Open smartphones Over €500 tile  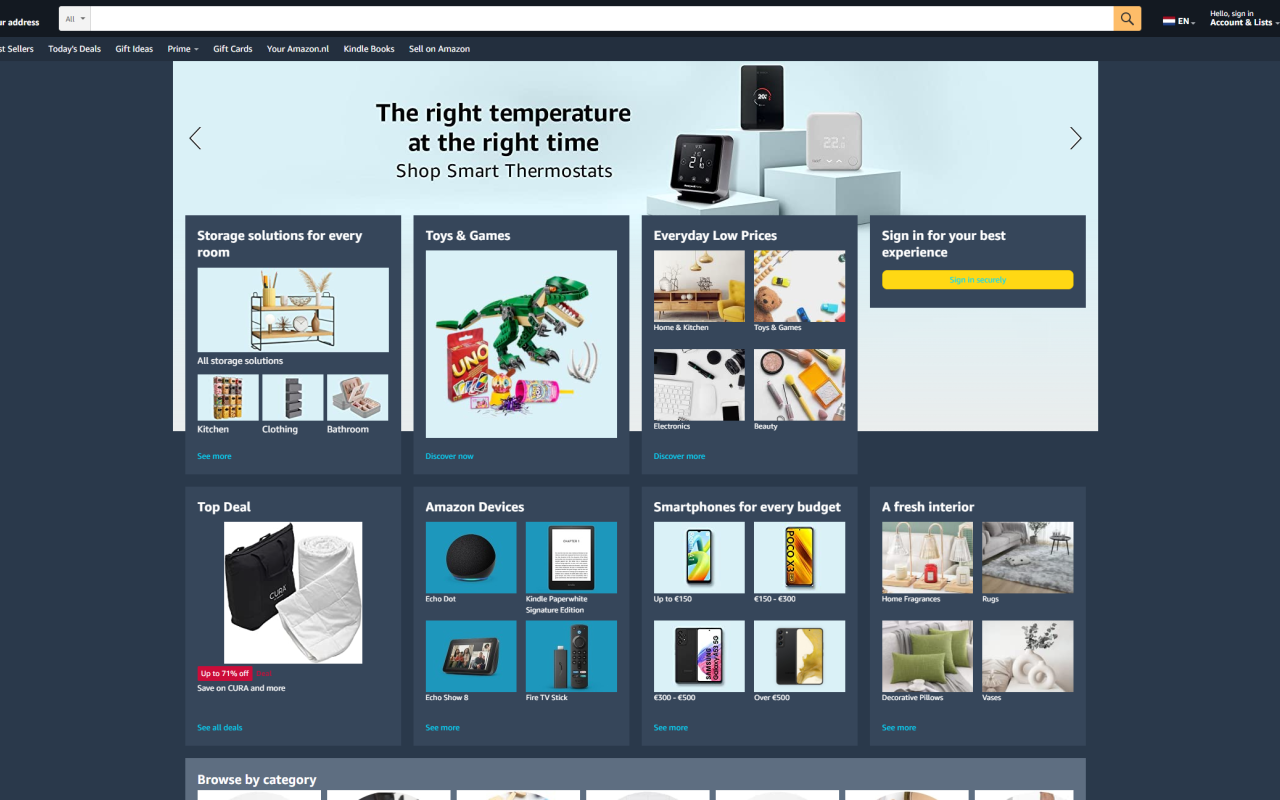(799, 656)
